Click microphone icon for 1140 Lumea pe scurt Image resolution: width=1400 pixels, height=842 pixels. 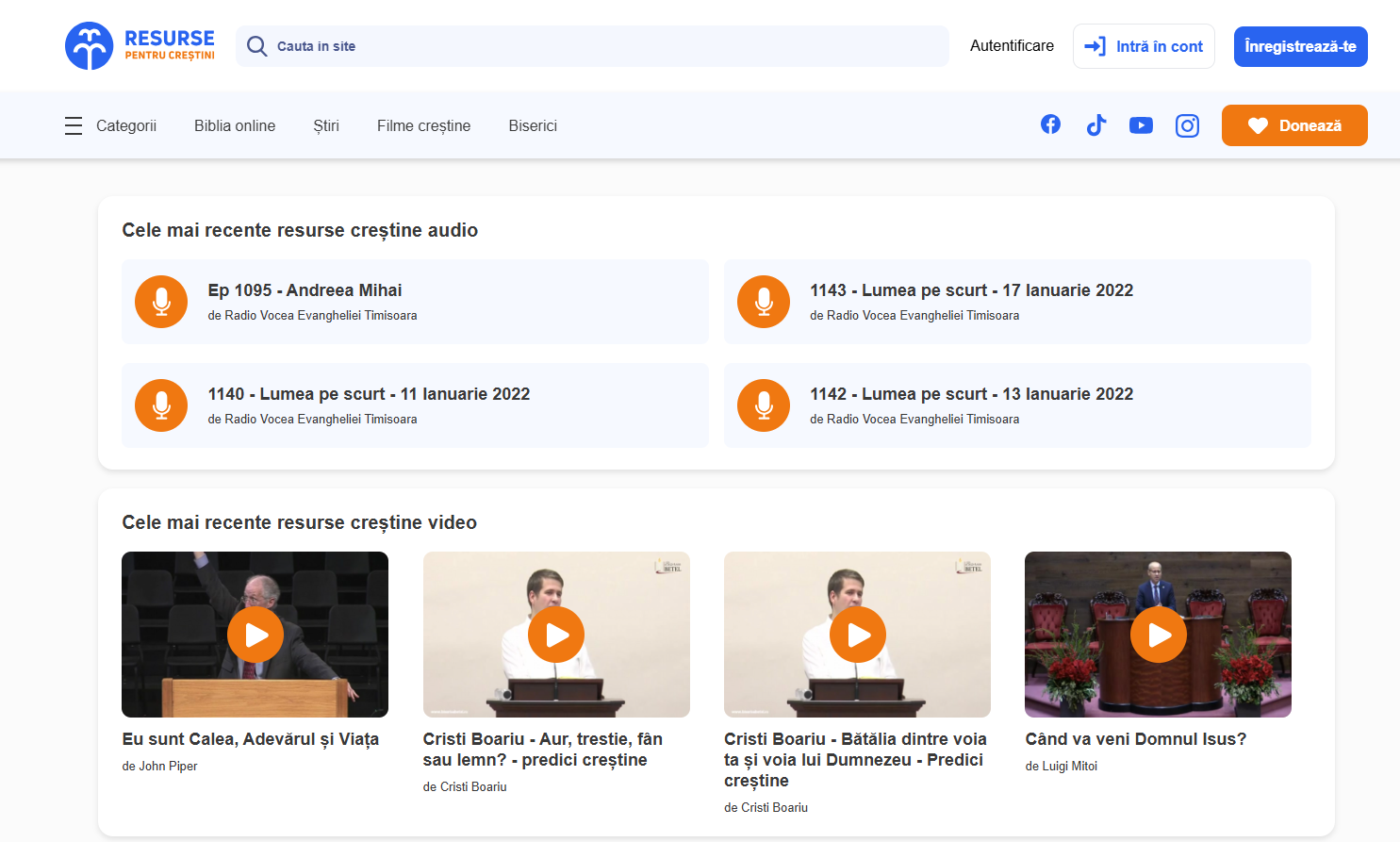(161, 405)
